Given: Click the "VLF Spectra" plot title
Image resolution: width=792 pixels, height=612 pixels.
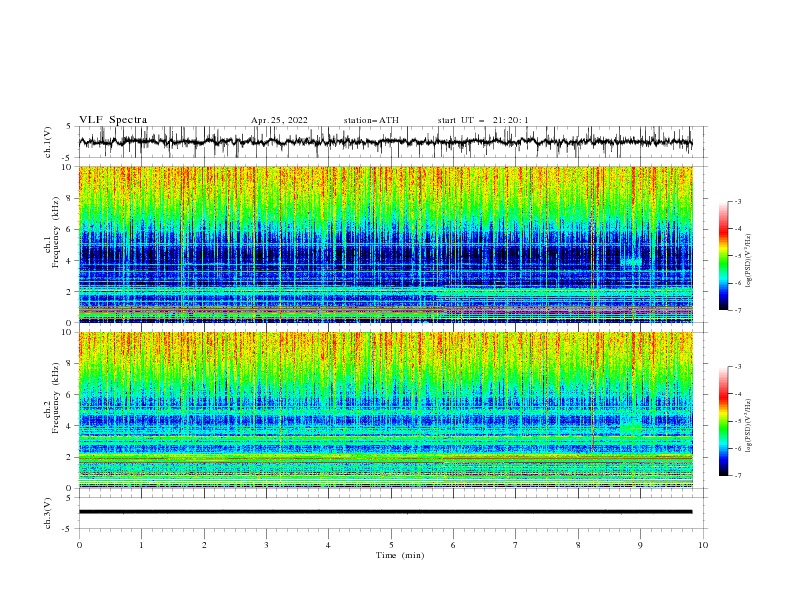Looking at the screenshot, I should (x=113, y=120).
